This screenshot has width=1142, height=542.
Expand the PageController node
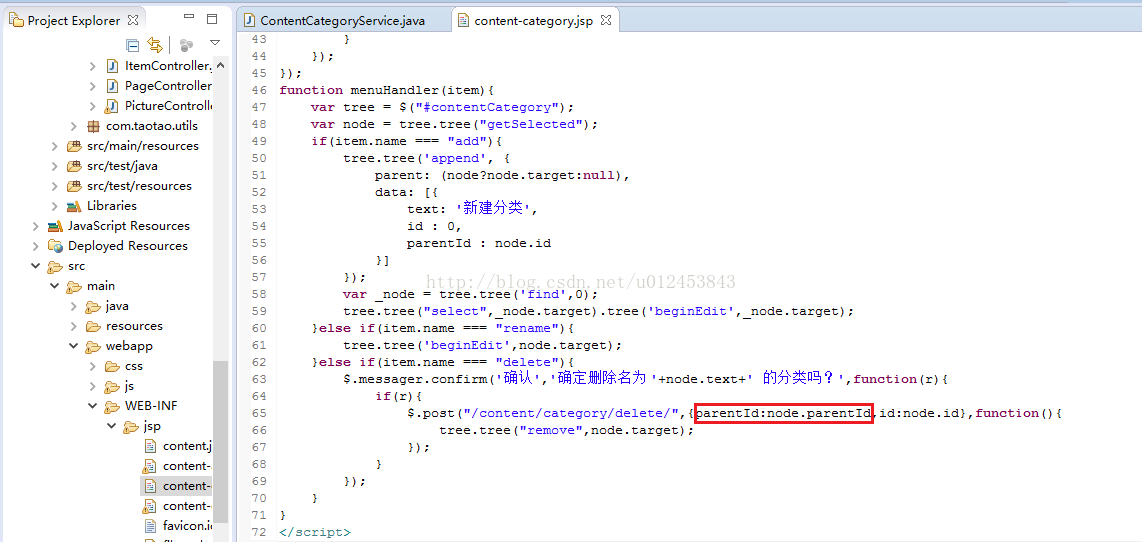click(x=92, y=86)
